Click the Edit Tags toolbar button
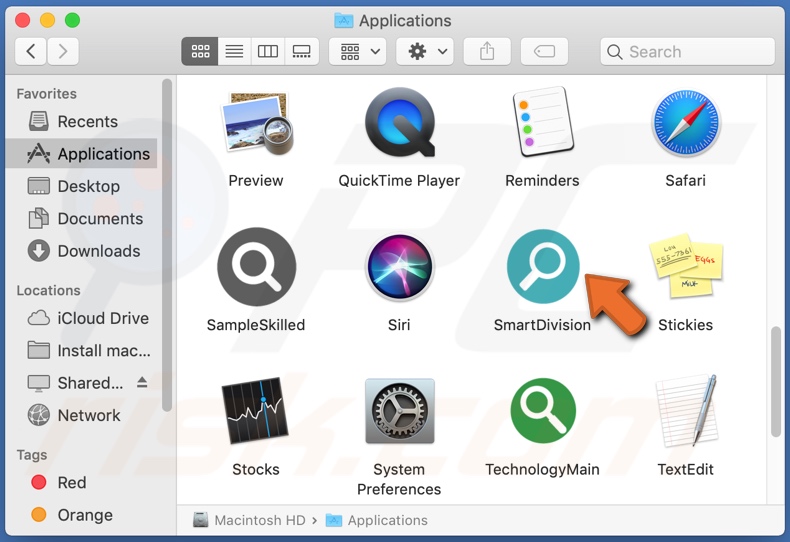Screen dimensions: 790x542 point(544,51)
